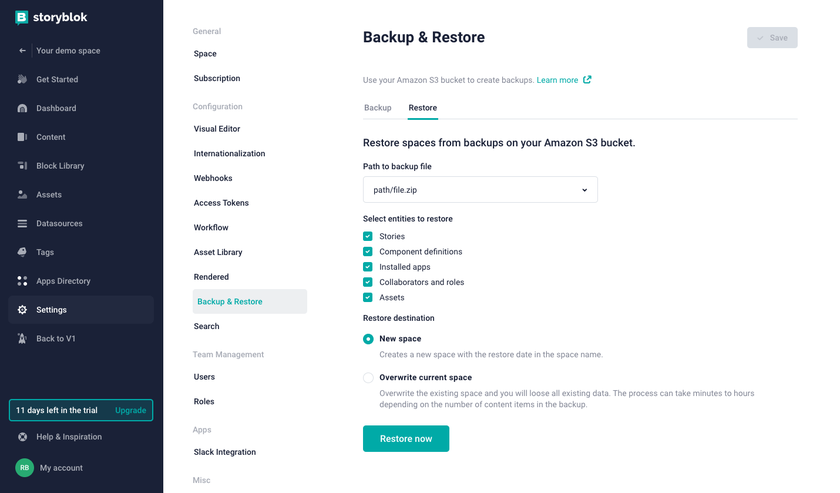Click the Storyblok logo icon
The height and width of the screenshot is (493, 840).
22,17
